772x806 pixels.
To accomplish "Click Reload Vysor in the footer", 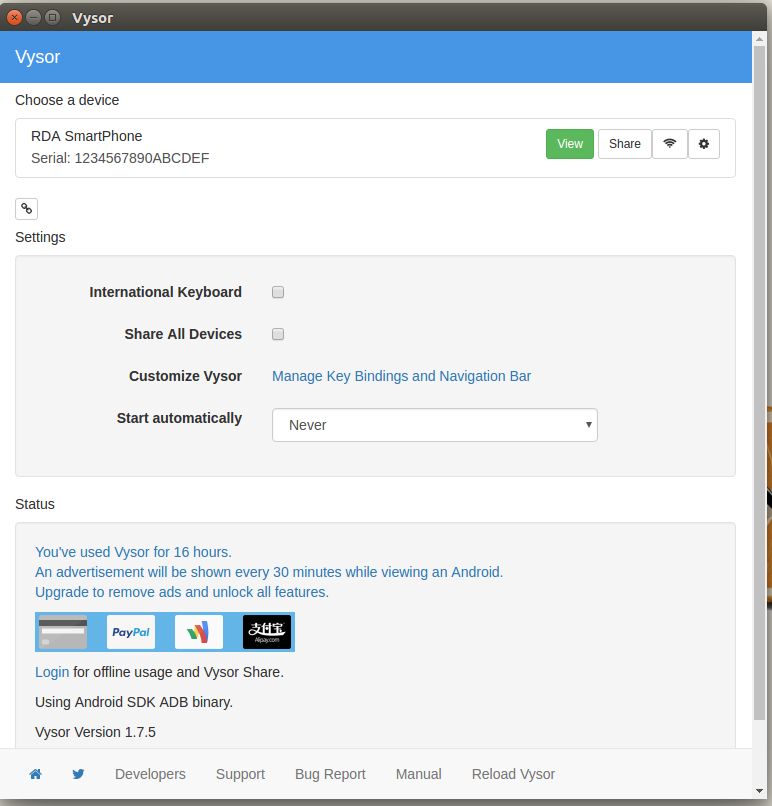I will coord(513,774).
